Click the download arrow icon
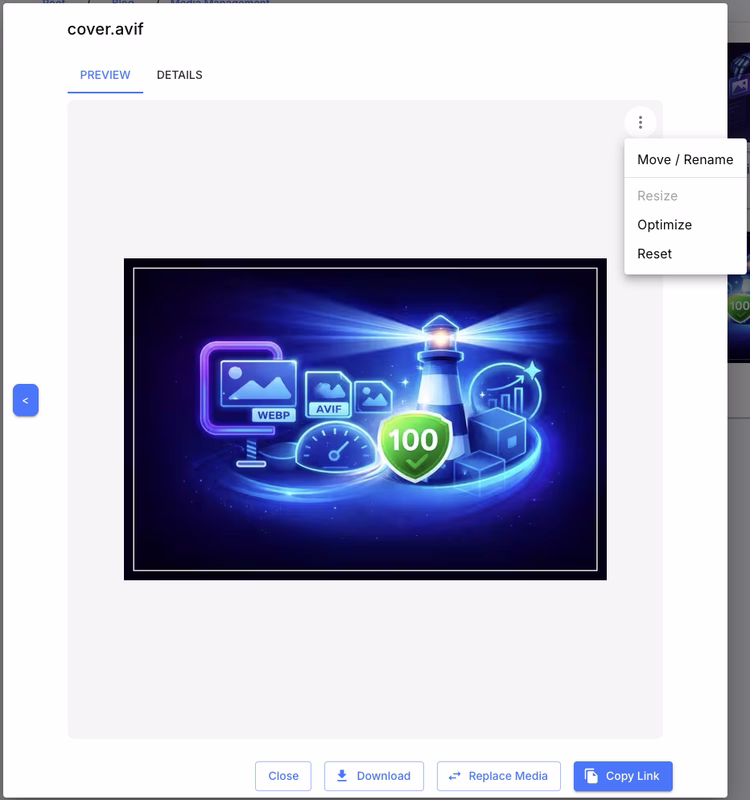 (x=342, y=776)
